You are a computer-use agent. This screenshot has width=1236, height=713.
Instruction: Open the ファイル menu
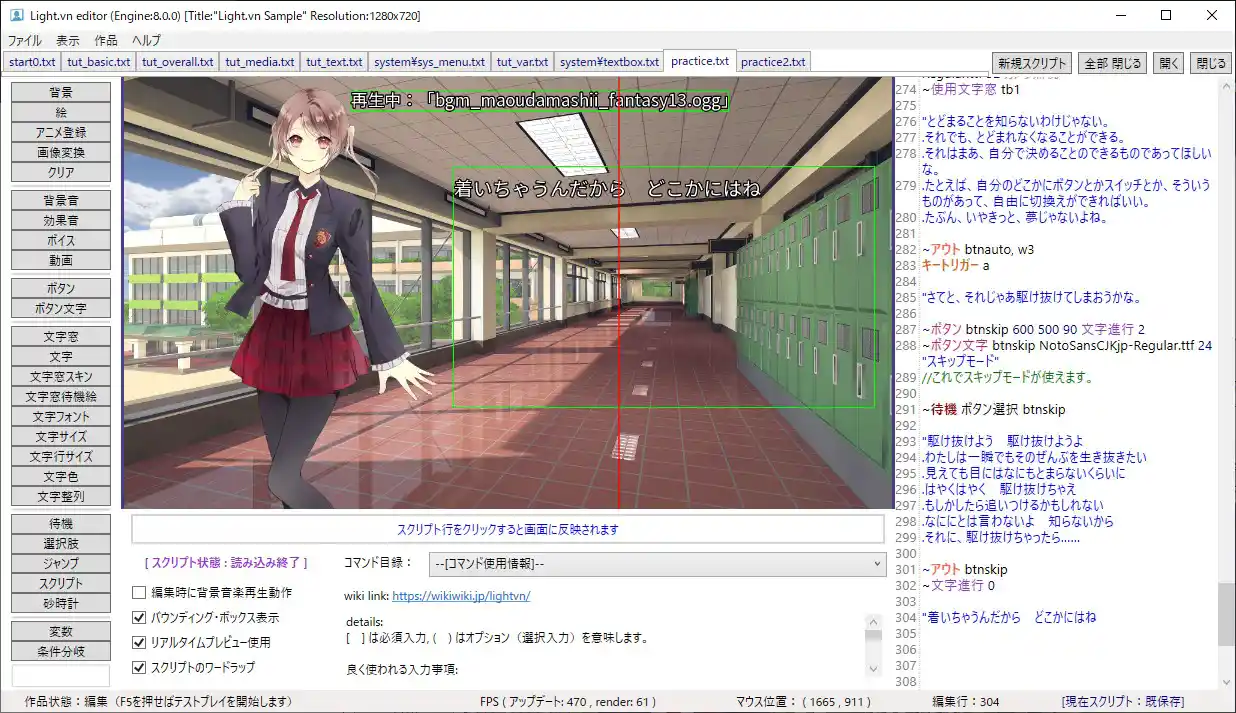(23, 40)
